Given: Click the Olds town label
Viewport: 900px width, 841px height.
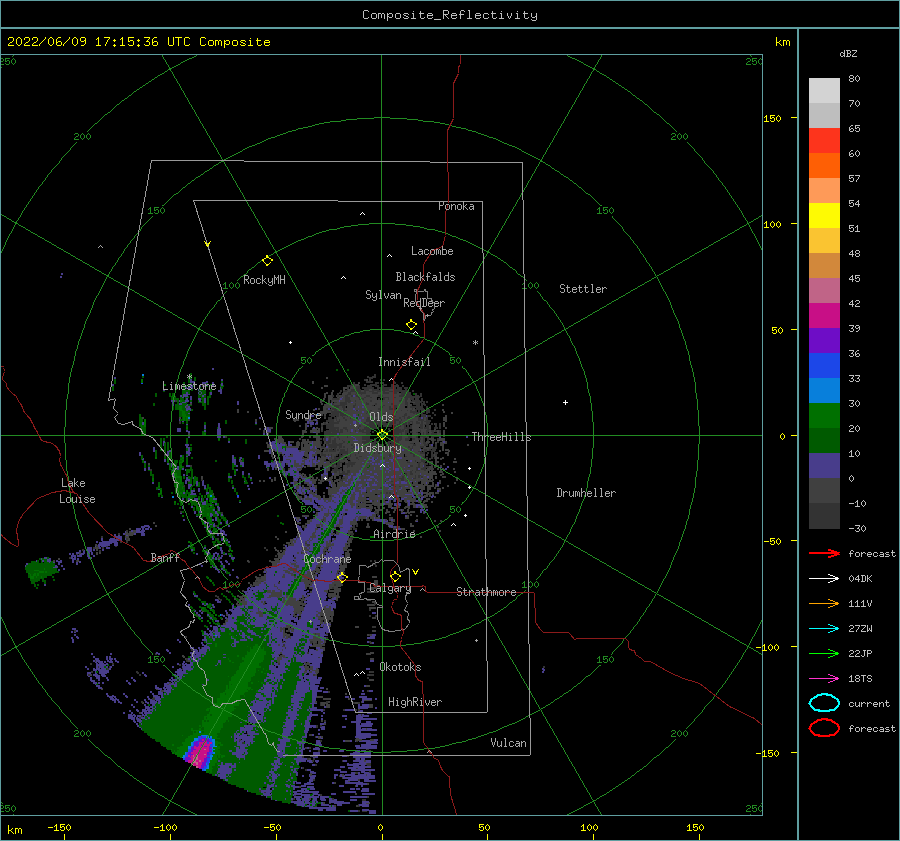Looking at the screenshot, I should (x=381, y=417).
